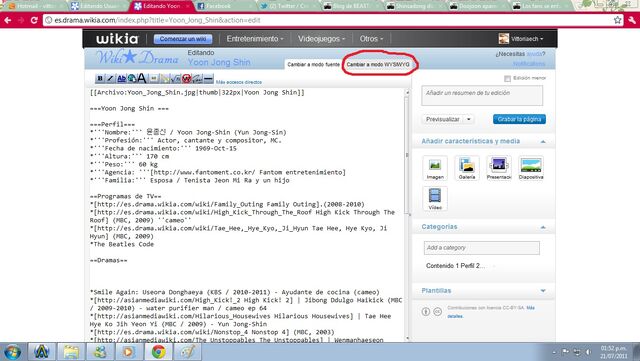Insert headline with large A icon
The height and width of the screenshot is (361, 640).
coord(142,78)
